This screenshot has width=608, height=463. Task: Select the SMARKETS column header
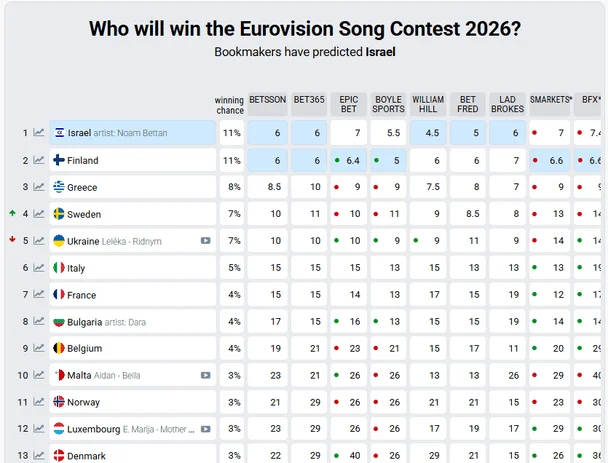pos(551,100)
